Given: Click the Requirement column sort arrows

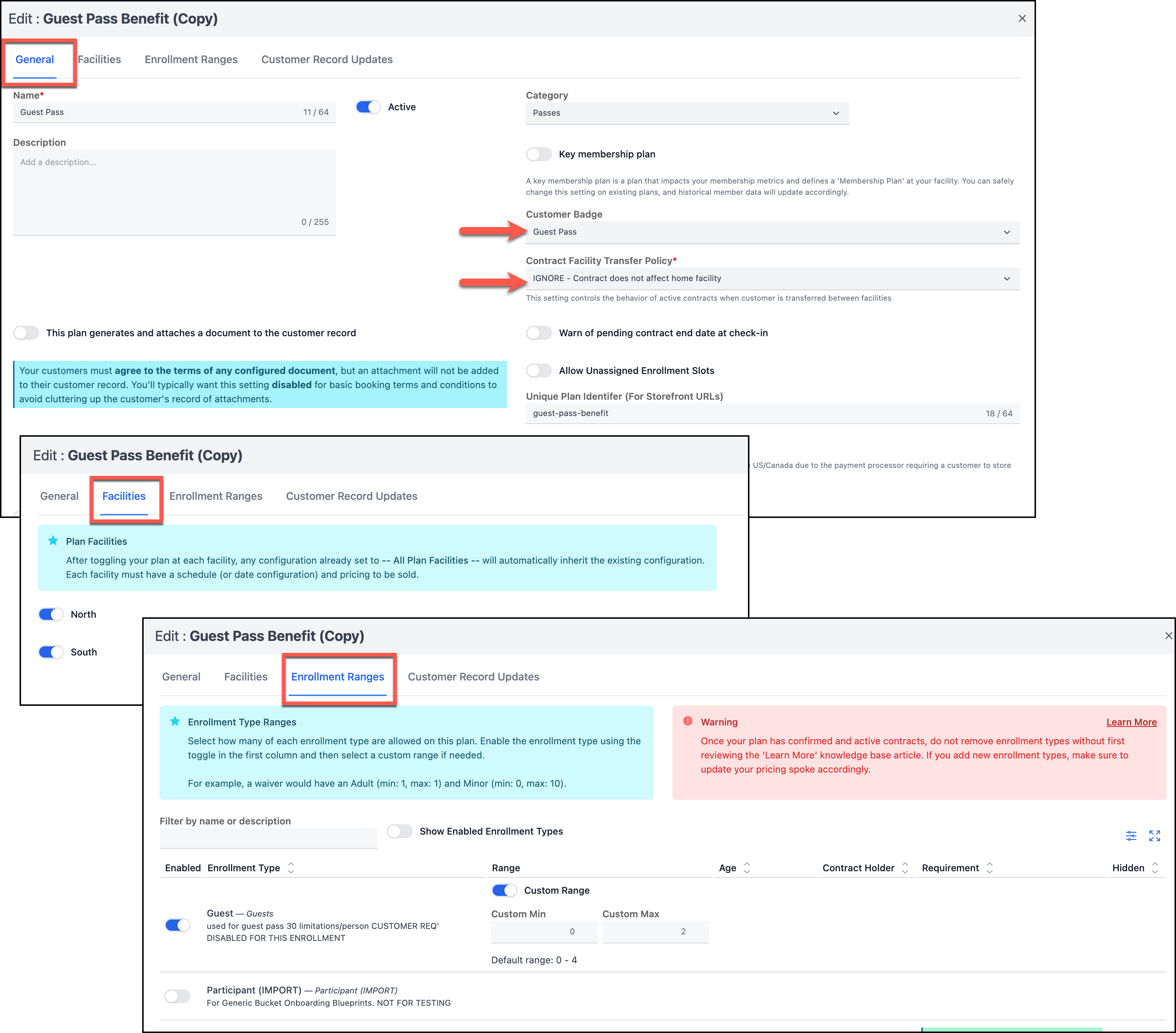Looking at the screenshot, I should [x=989, y=867].
